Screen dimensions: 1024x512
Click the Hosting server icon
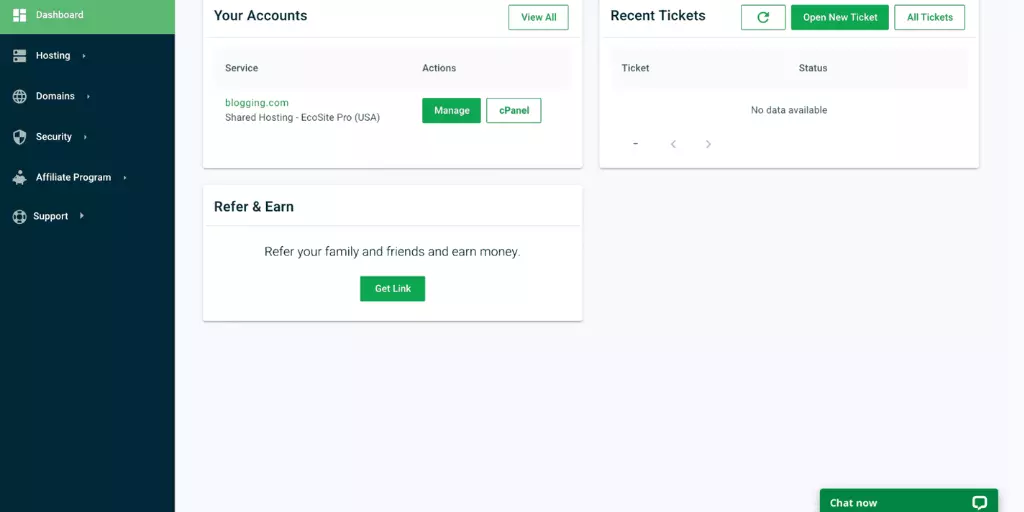20,56
